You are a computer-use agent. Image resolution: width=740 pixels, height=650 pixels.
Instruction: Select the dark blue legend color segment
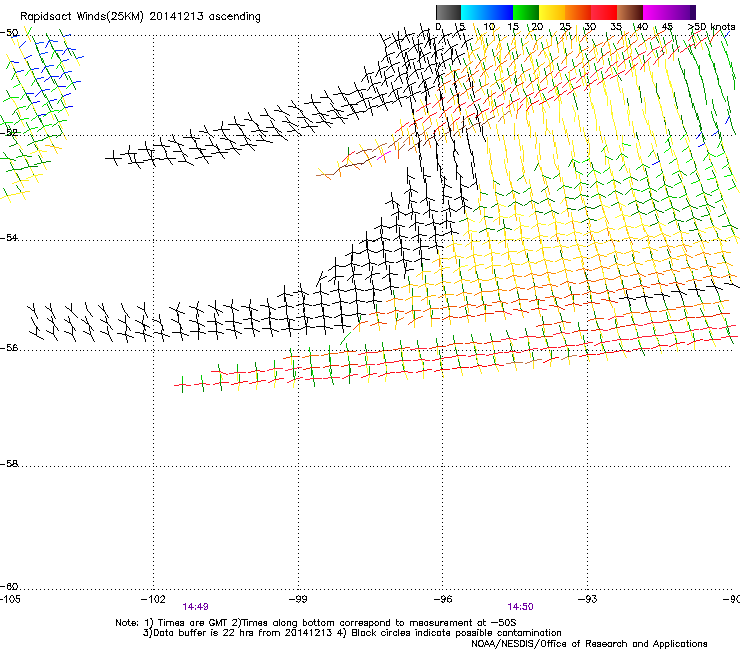[500, 12]
